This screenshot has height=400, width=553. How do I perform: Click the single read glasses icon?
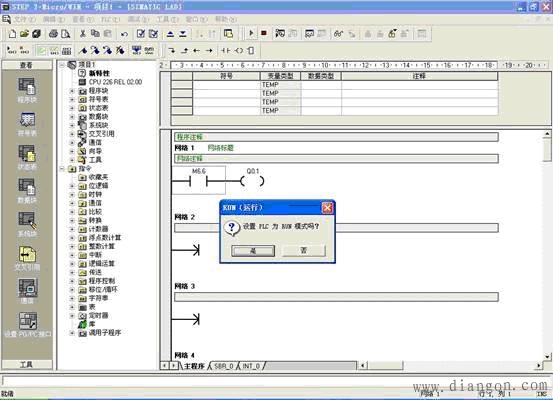[338, 34]
